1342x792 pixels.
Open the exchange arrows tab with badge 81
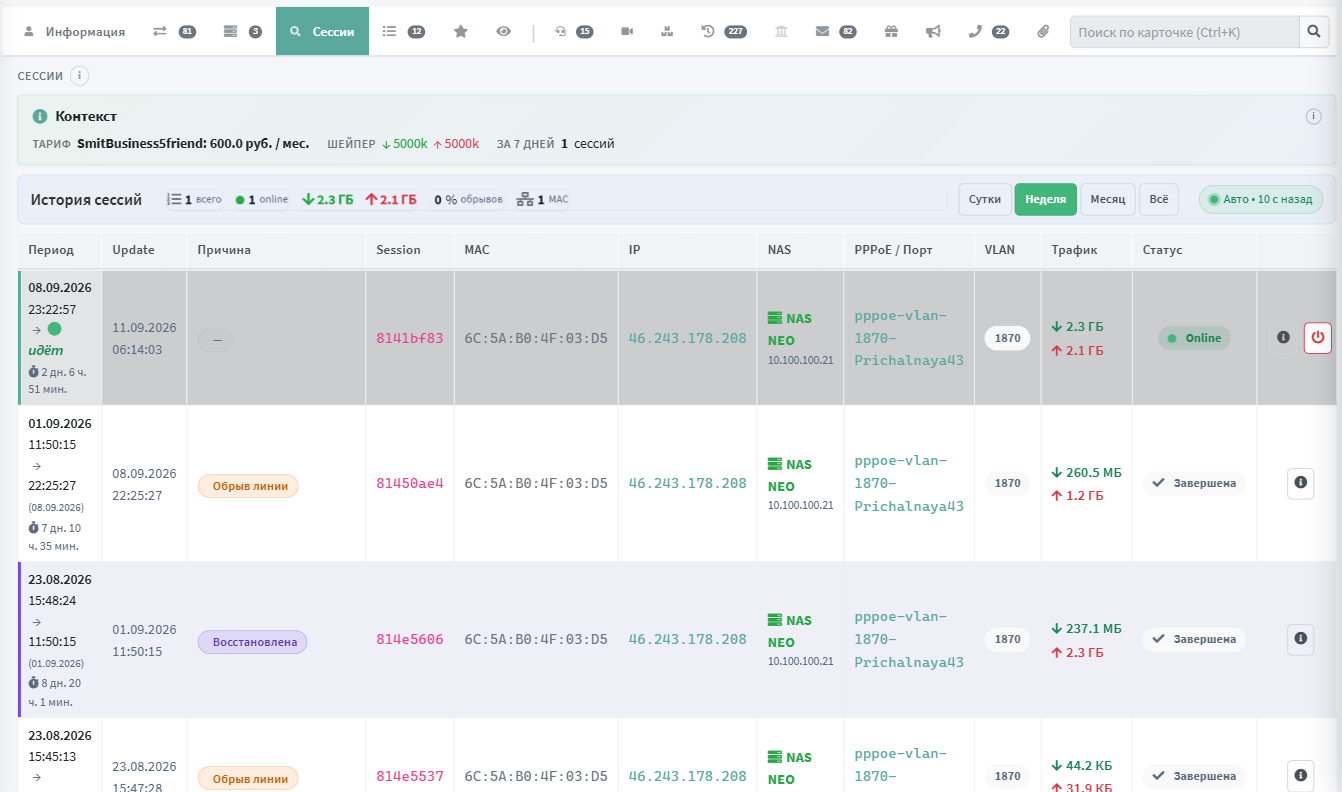[173, 31]
